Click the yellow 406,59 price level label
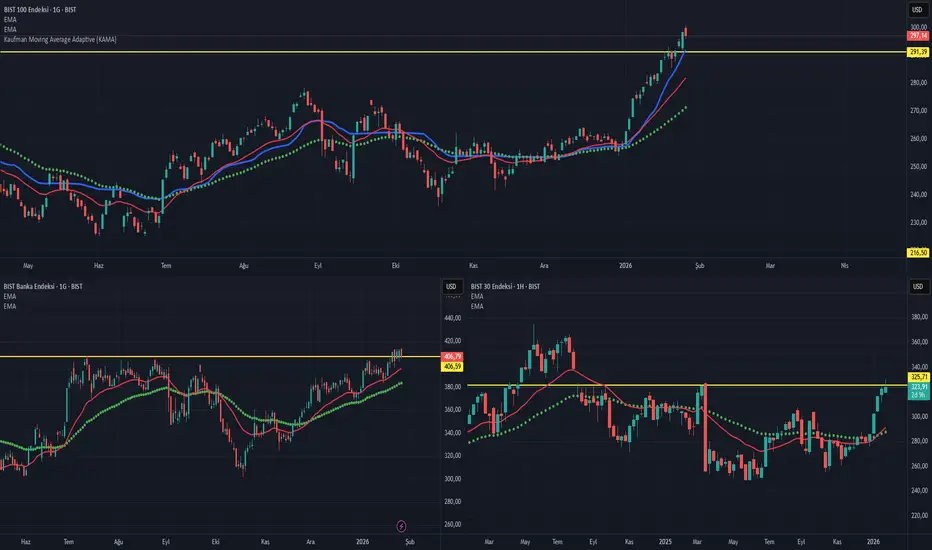932x550 pixels. [x=451, y=366]
